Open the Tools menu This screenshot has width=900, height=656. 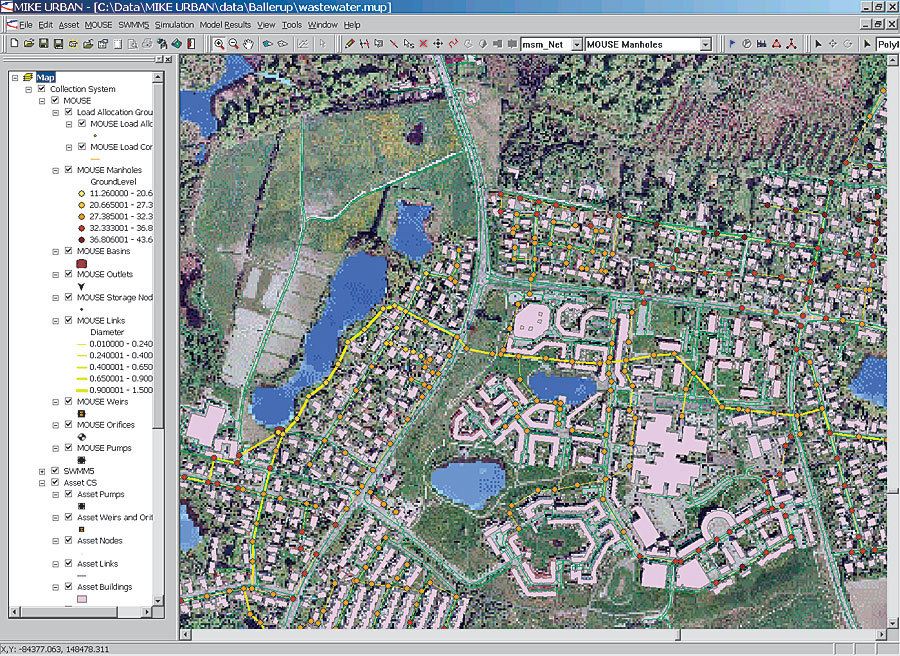[292, 25]
